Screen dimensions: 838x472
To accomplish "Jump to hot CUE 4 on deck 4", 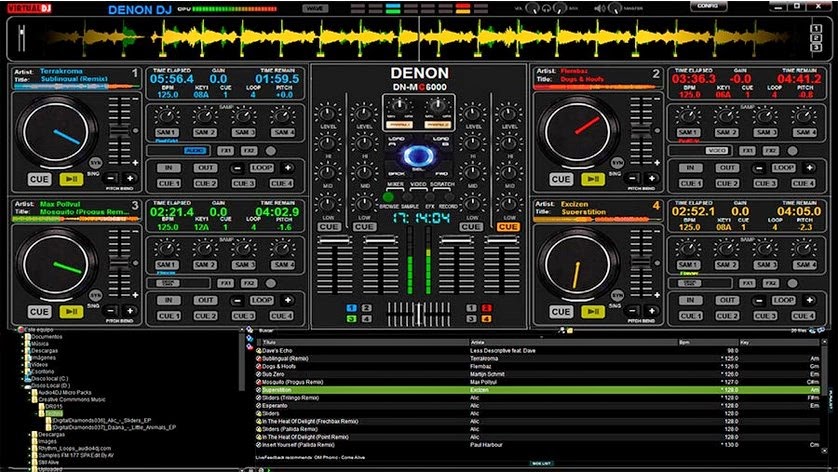I will pyautogui.click(x=803, y=316).
